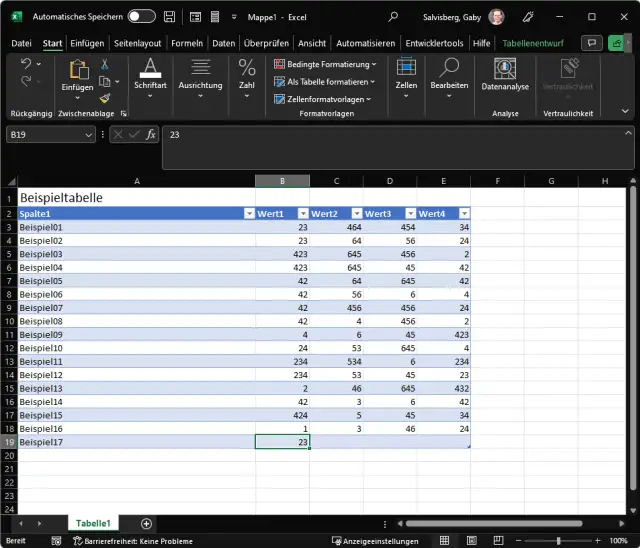Toggle the Automatisches Speichern switch
The width and height of the screenshot is (640, 548).
click(141, 17)
